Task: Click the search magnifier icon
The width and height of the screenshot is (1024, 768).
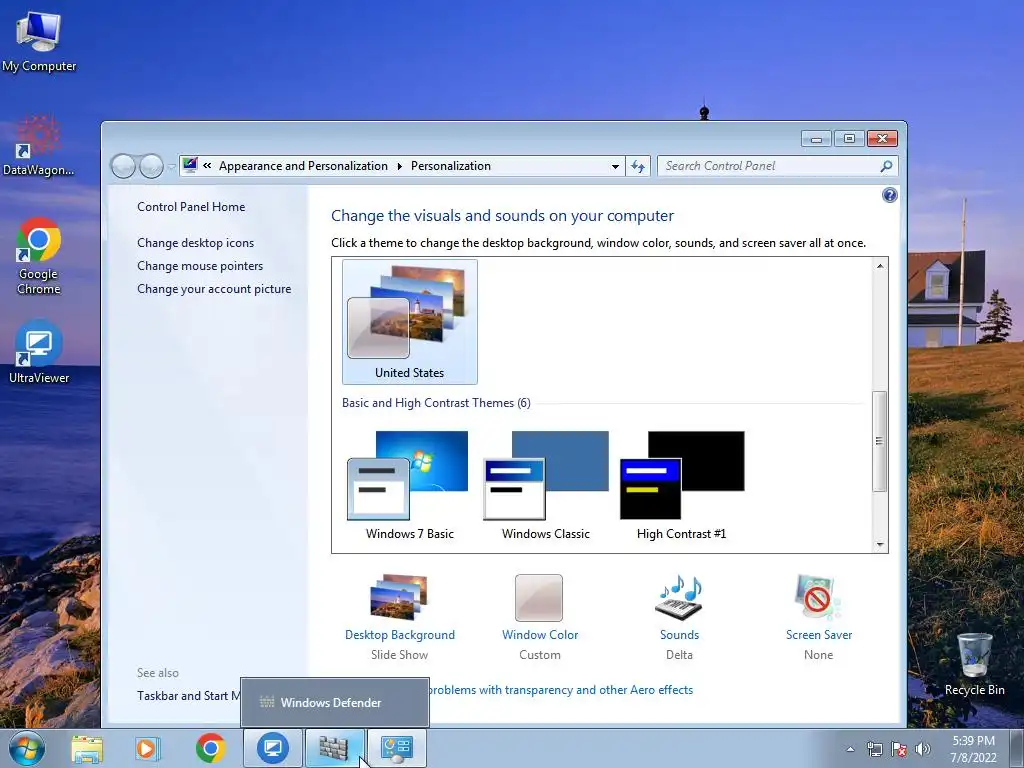Action: (x=886, y=166)
